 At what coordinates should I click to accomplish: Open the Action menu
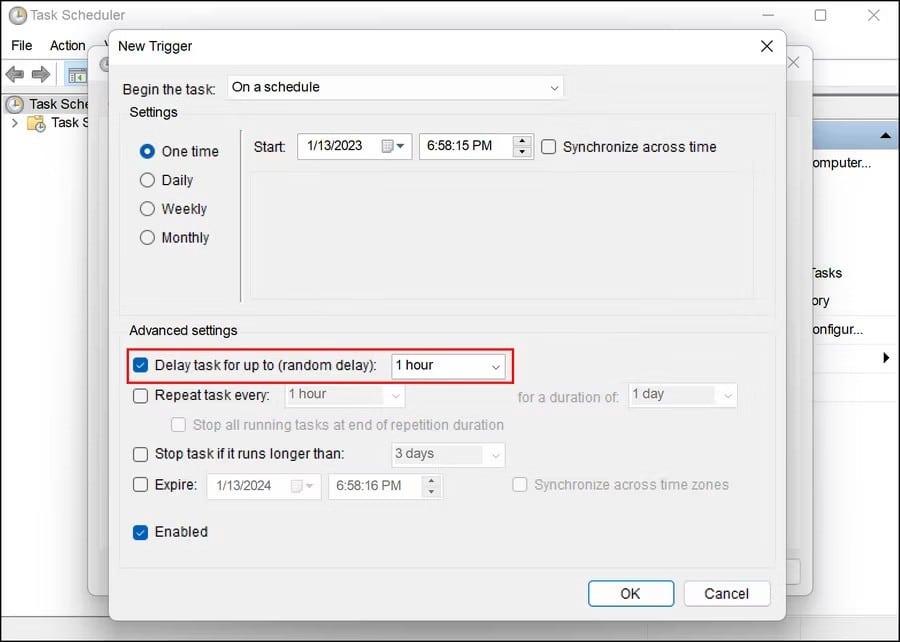click(68, 45)
